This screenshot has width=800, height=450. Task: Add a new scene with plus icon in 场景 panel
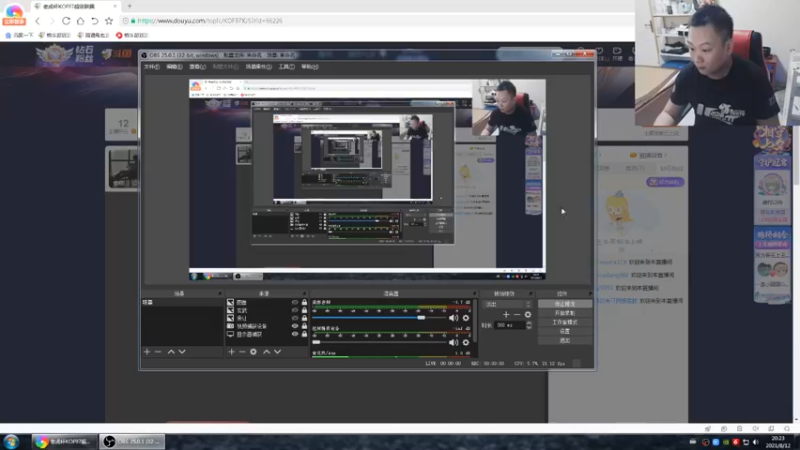[x=147, y=352]
